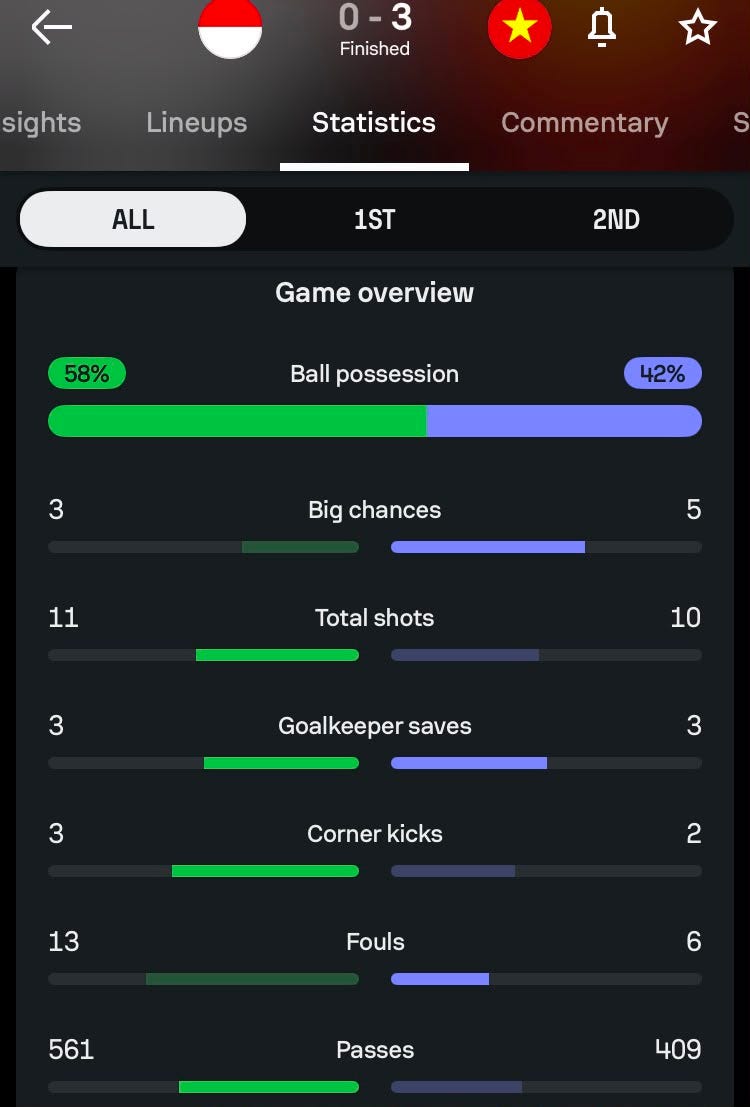Switch to 1ST half statistics
Image resolution: width=750 pixels, height=1107 pixels.
374,219
